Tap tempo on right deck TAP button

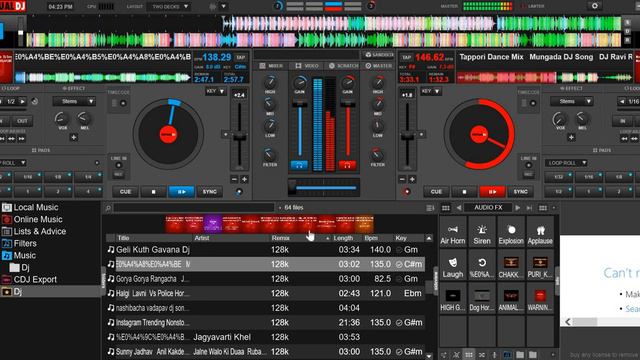coord(406,58)
